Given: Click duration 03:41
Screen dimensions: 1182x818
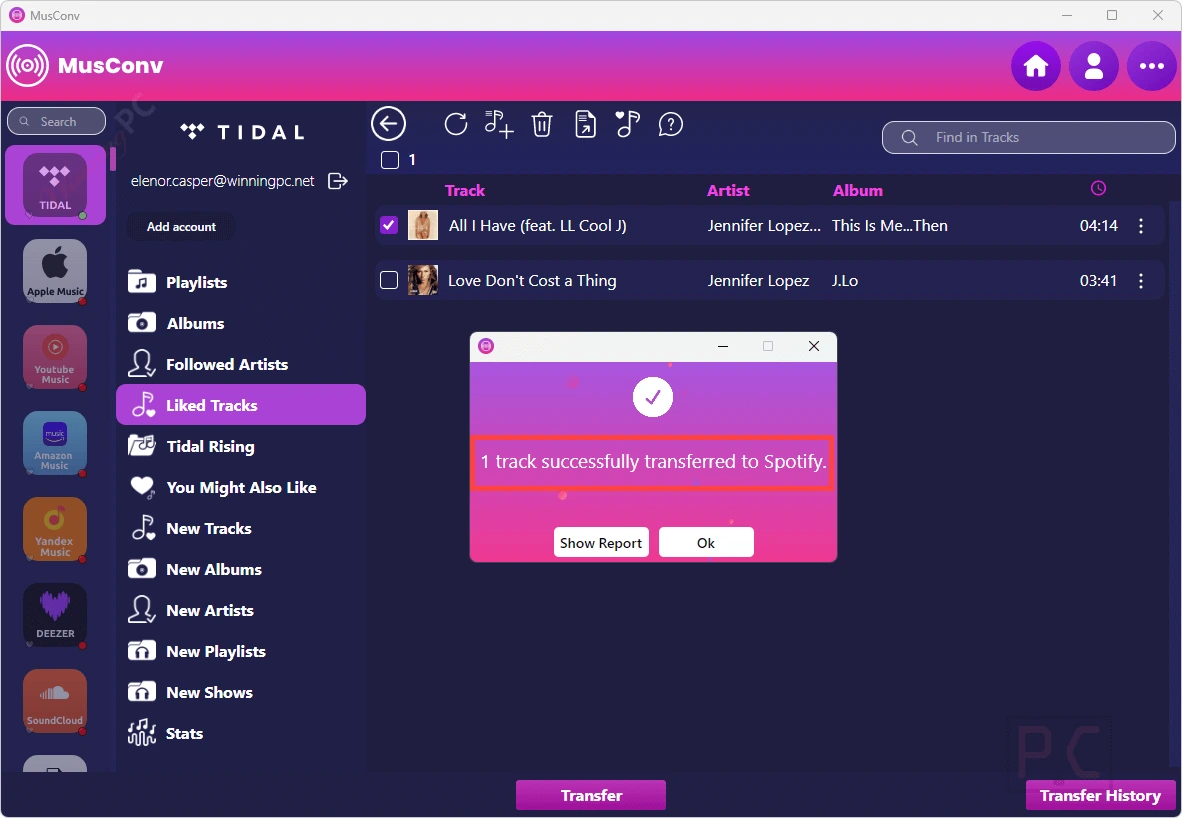Looking at the screenshot, I should coord(1098,280).
